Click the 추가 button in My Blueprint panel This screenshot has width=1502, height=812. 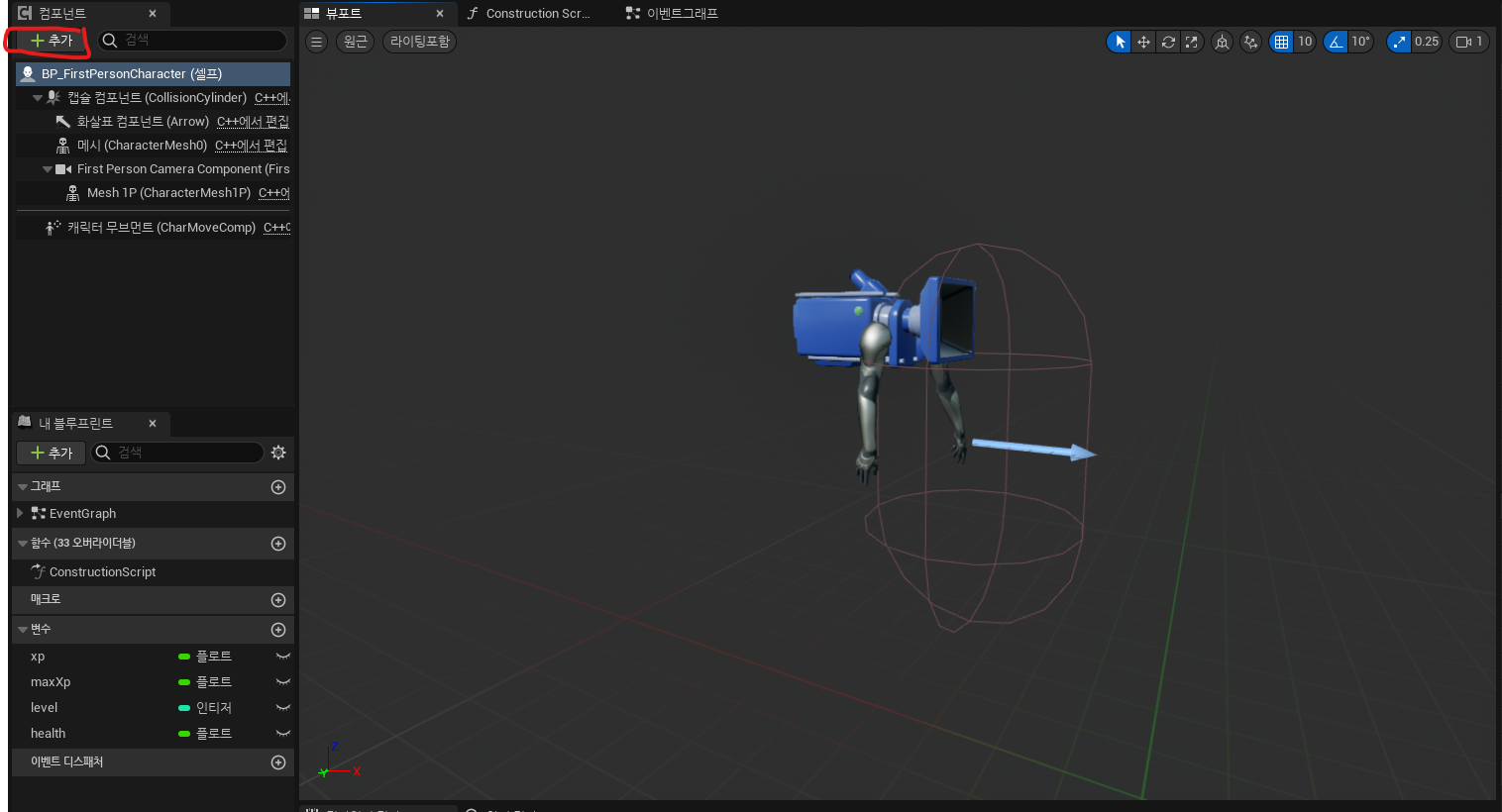51,453
